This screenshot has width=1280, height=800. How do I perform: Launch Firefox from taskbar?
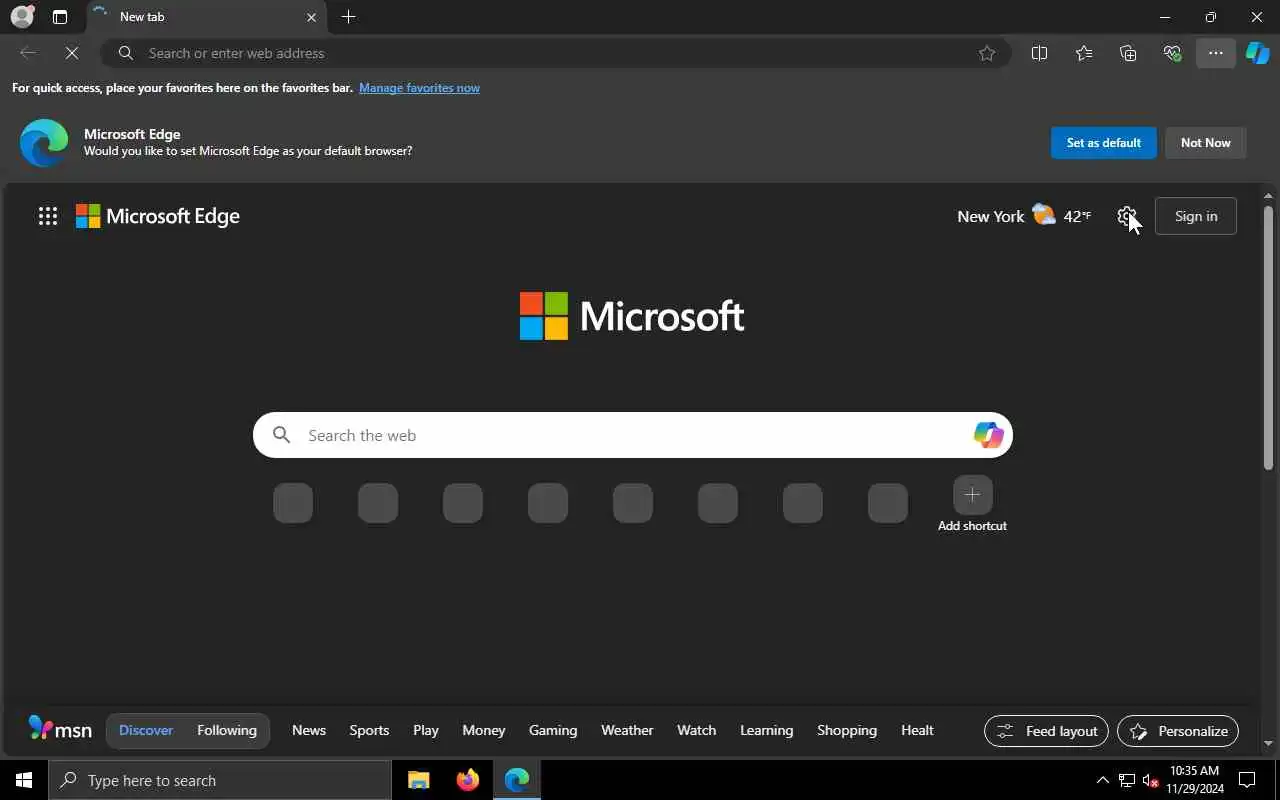[x=468, y=780]
